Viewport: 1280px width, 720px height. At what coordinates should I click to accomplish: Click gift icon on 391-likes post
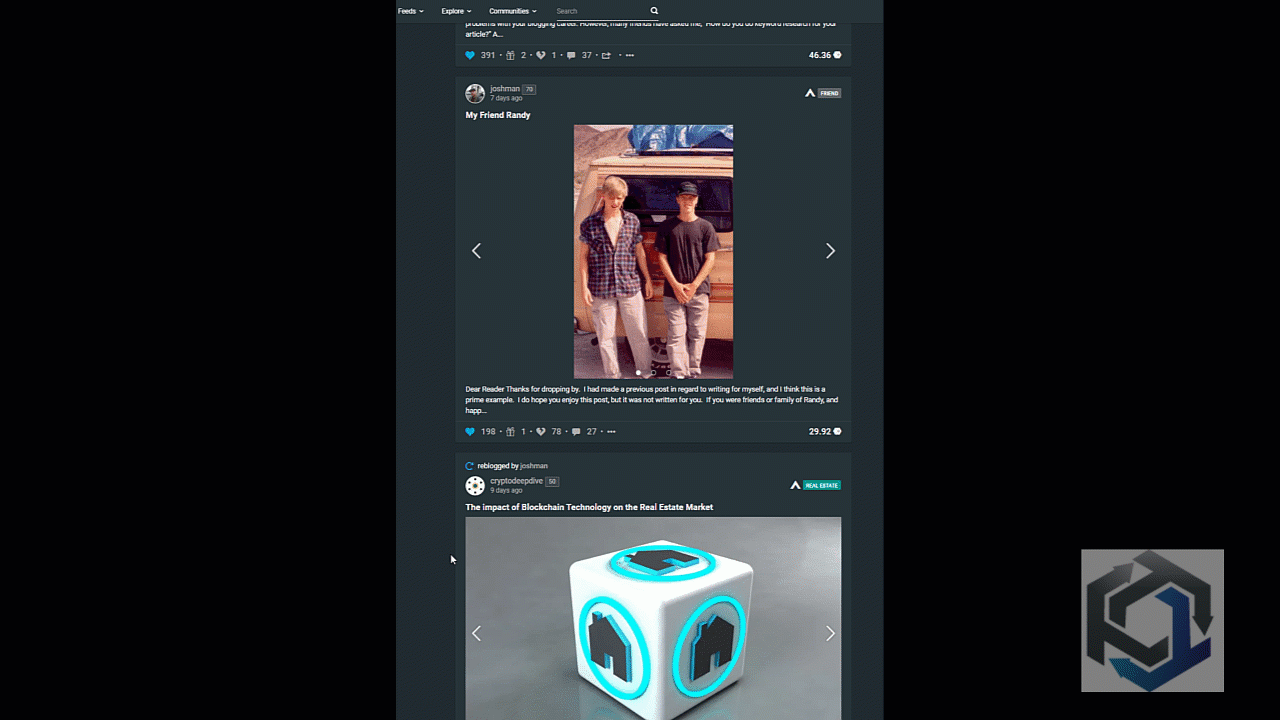tap(510, 55)
